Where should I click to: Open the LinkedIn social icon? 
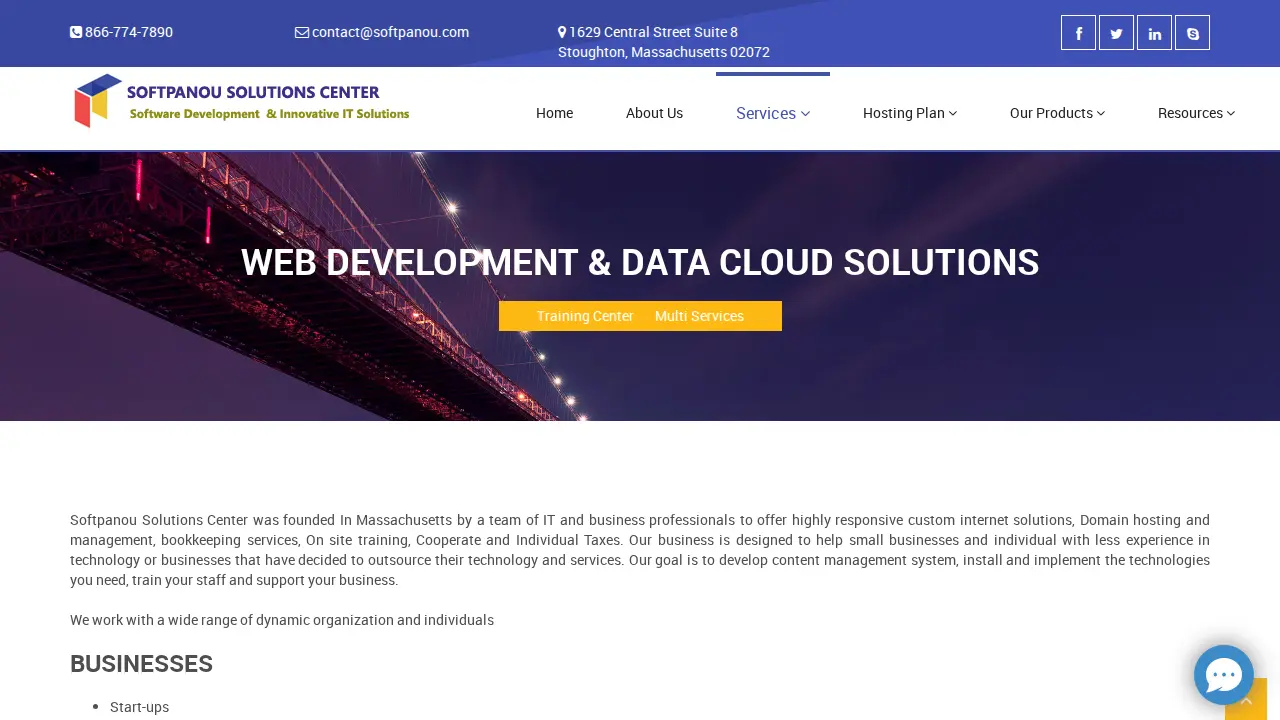[1154, 33]
